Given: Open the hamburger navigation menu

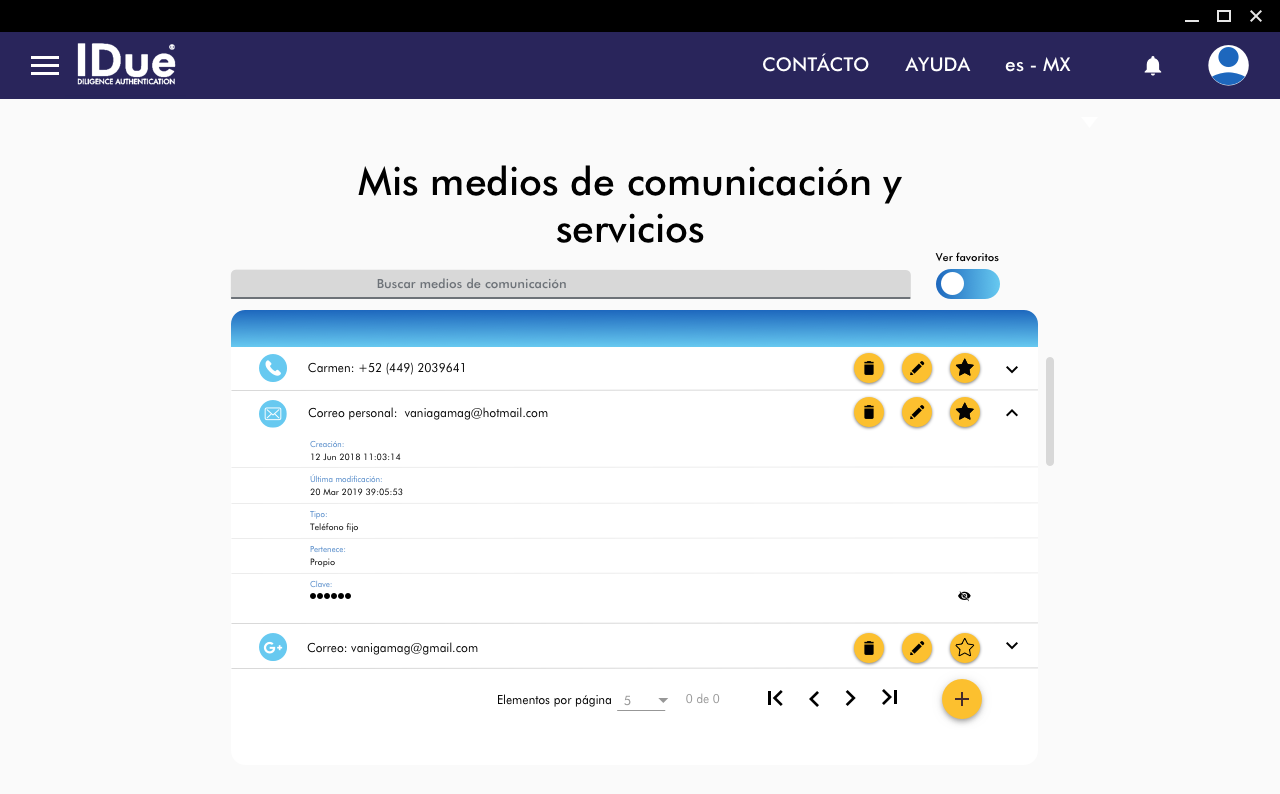Looking at the screenshot, I should click(45, 66).
